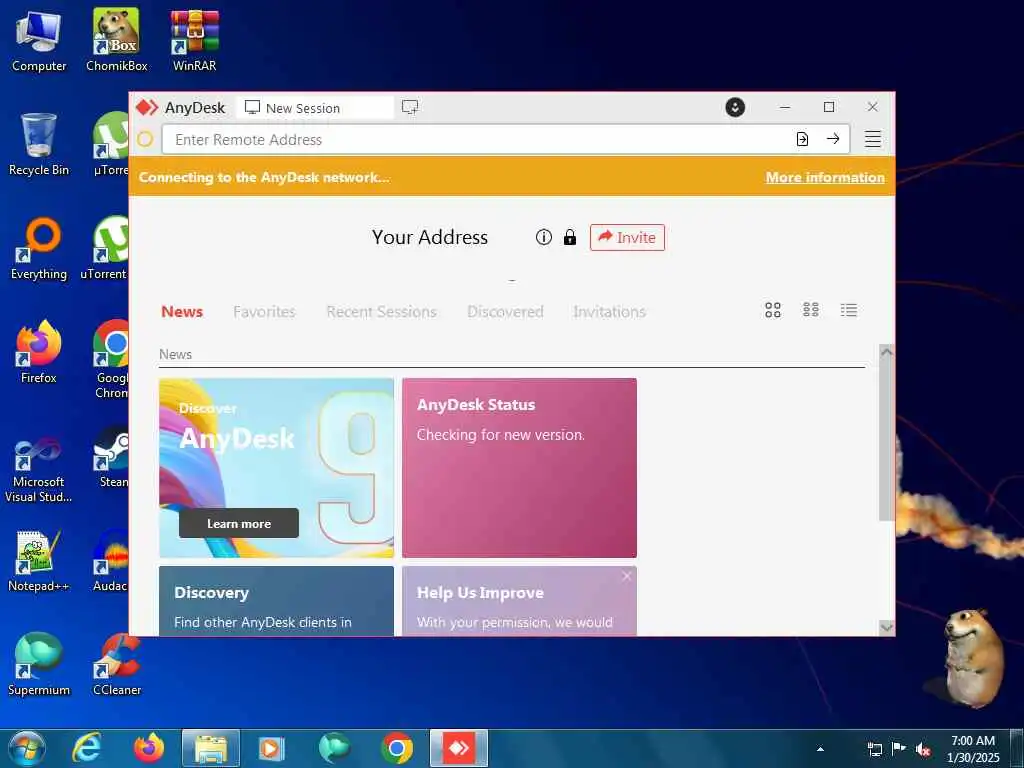Open the Discovery card
This screenshot has height=768, width=1024.
point(276,601)
